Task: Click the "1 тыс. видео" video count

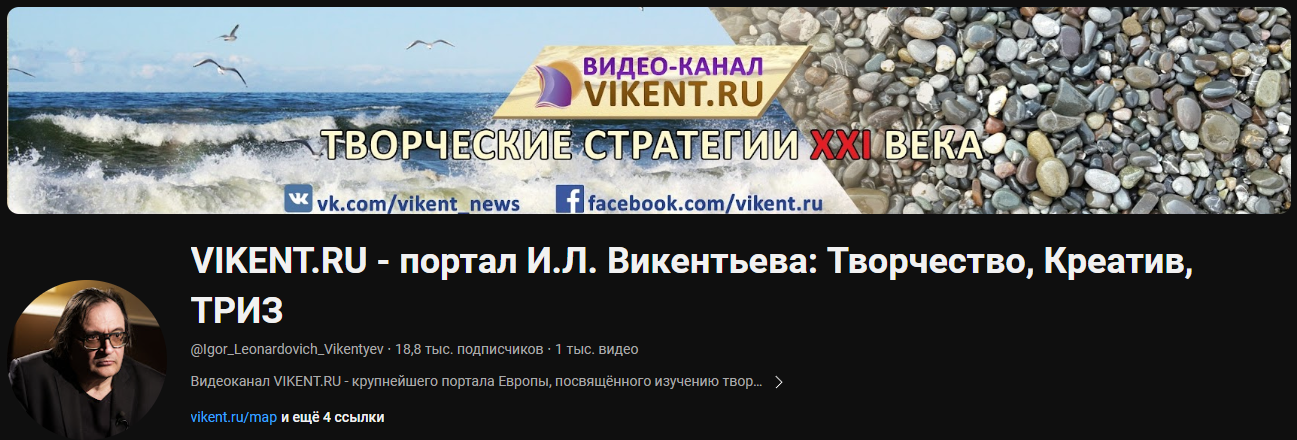Action: [596, 349]
